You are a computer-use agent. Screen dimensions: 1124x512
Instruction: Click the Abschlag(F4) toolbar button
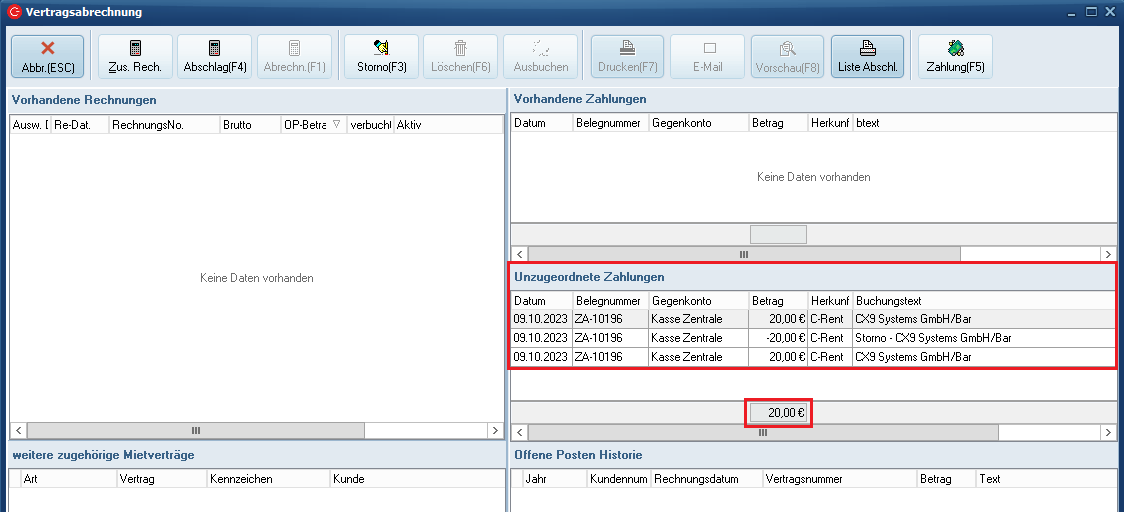[215, 56]
